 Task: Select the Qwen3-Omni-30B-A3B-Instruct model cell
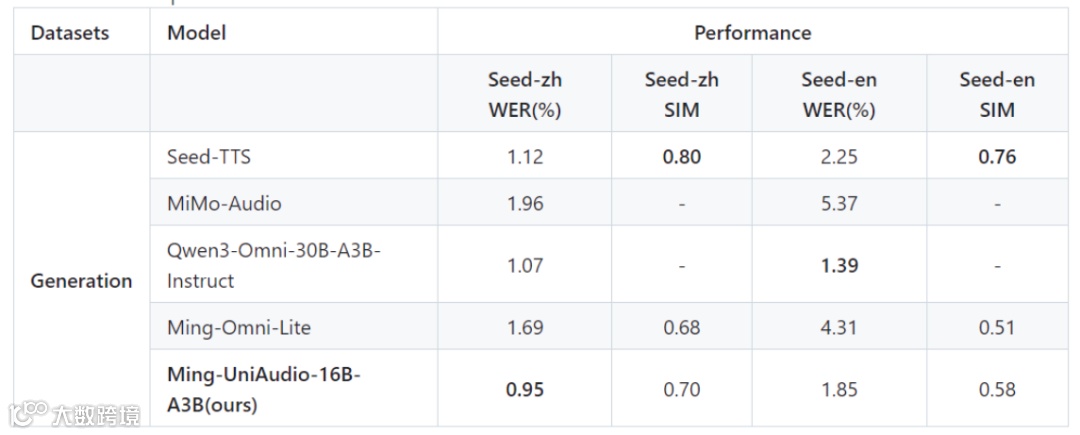click(273, 265)
